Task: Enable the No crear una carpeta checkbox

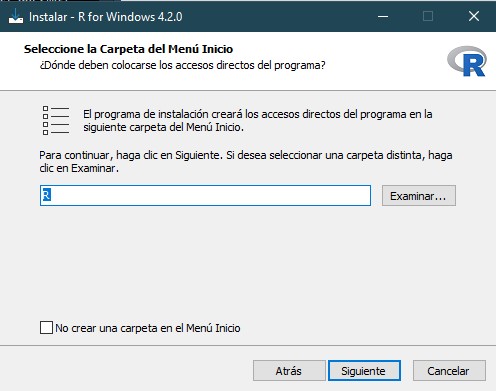Action: click(x=46, y=328)
